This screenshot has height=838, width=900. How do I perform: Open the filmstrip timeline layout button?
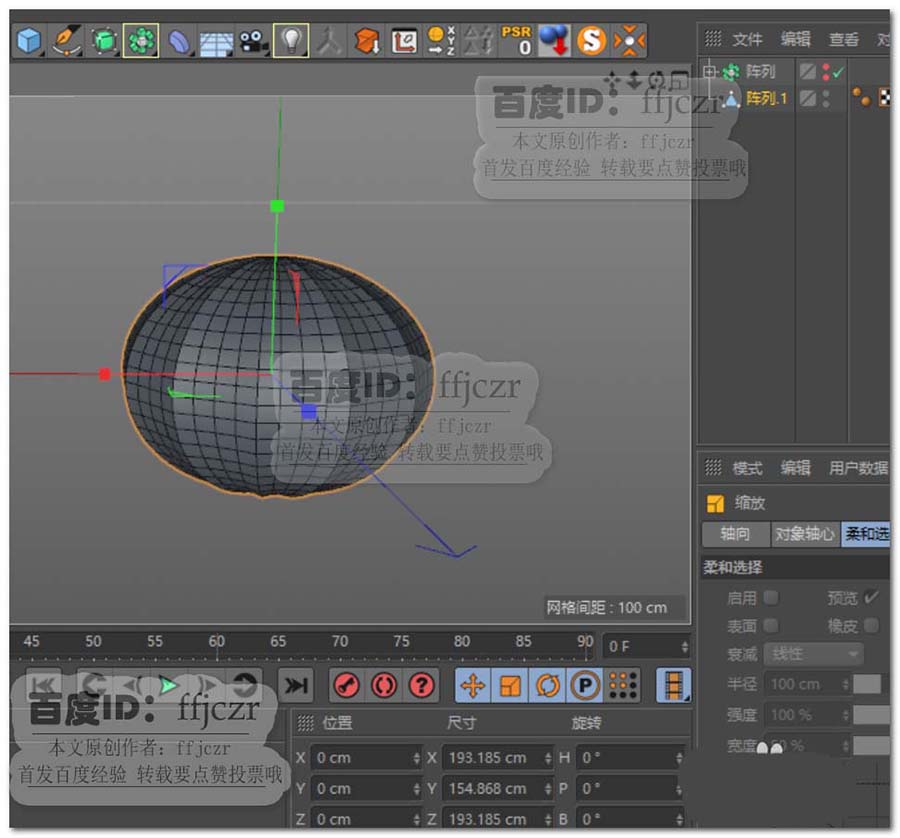(674, 685)
